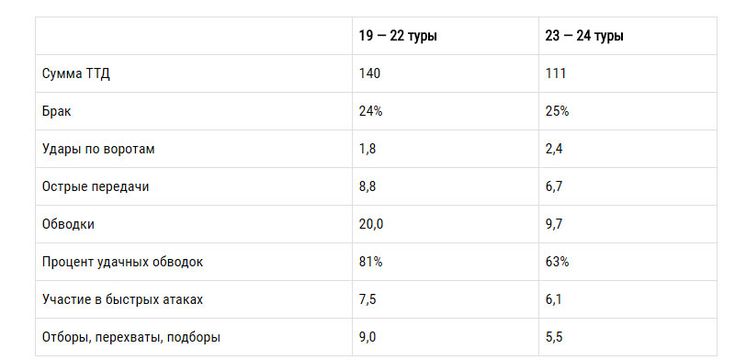The height and width of the screenshot is (360, 735).
Task: Click the 'Острые передачи' row label
Action: 96,187
